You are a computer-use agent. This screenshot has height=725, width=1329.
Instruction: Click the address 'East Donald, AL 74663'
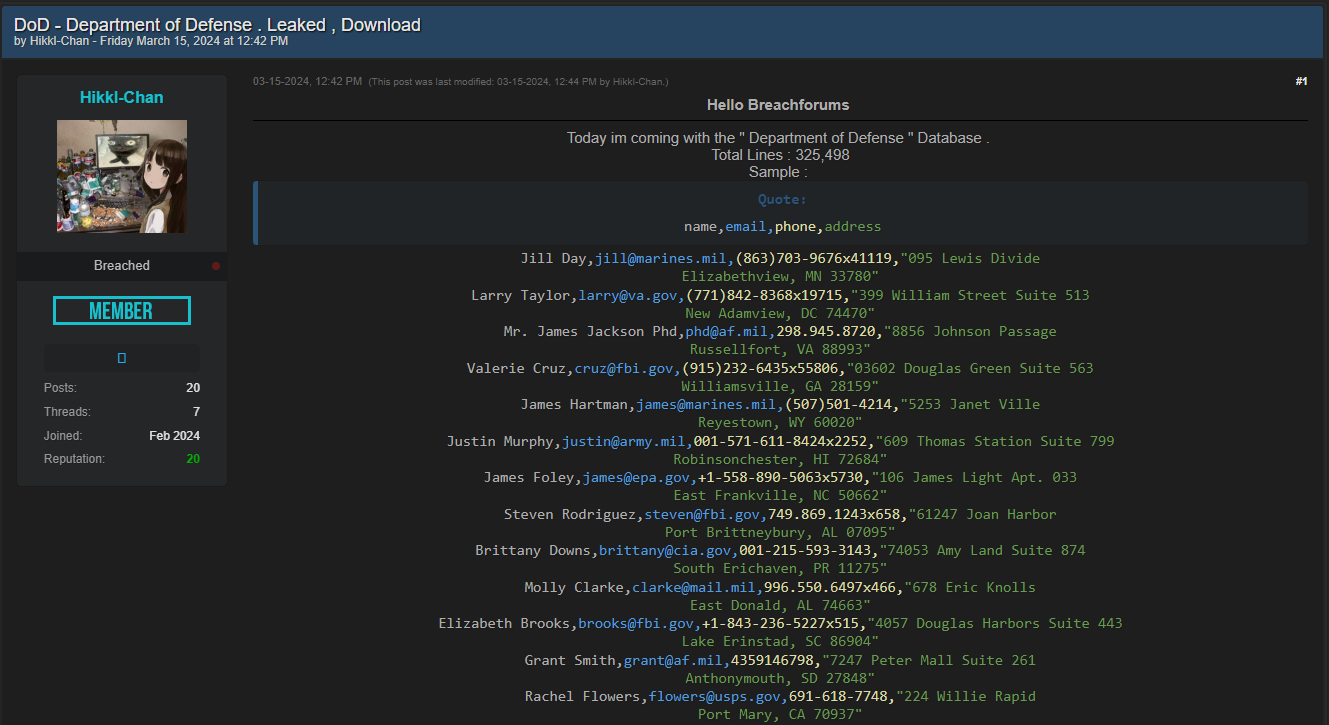[780, 606]
